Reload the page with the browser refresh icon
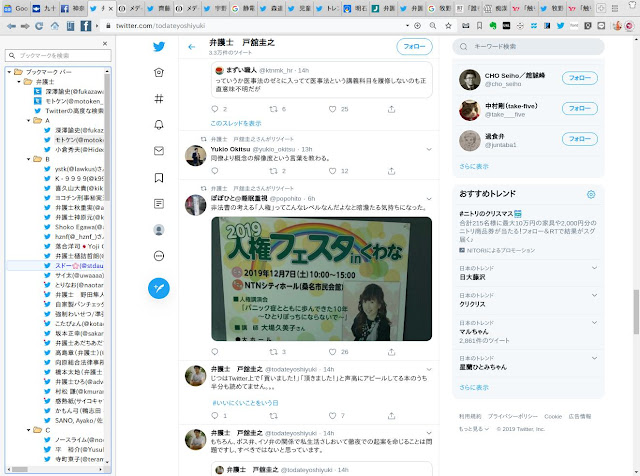 tap(39, 26)
